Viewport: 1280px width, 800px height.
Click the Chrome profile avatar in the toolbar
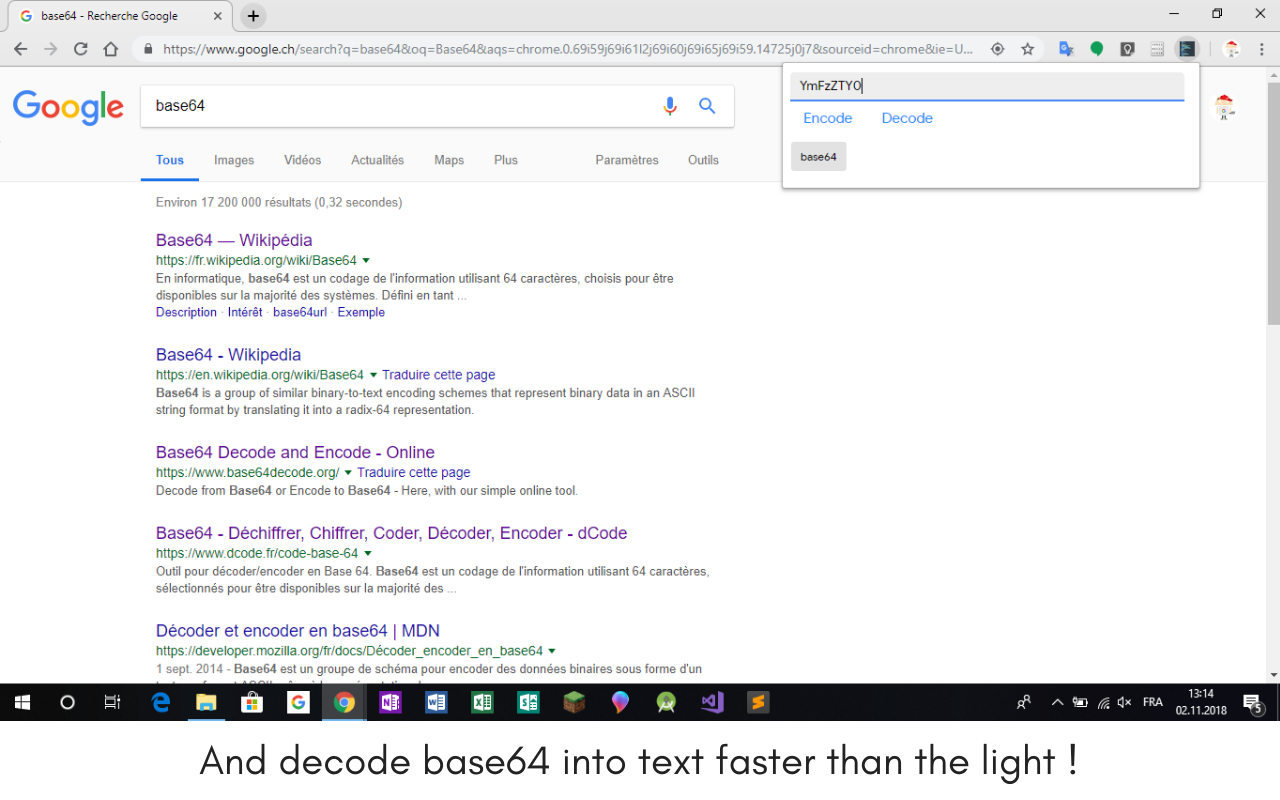pos(1232,48)
